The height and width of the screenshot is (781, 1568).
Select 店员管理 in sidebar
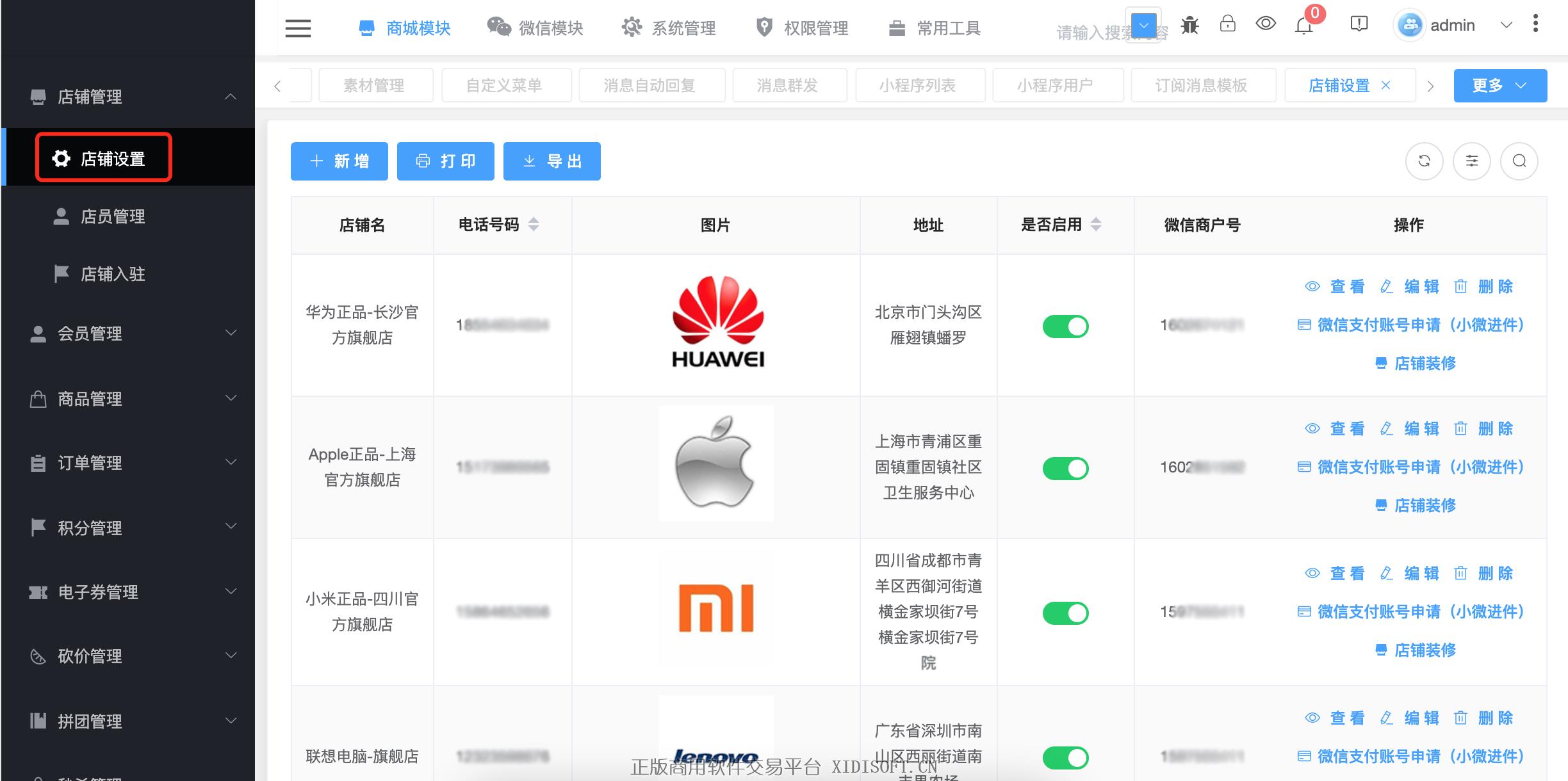tap(128, 216)
